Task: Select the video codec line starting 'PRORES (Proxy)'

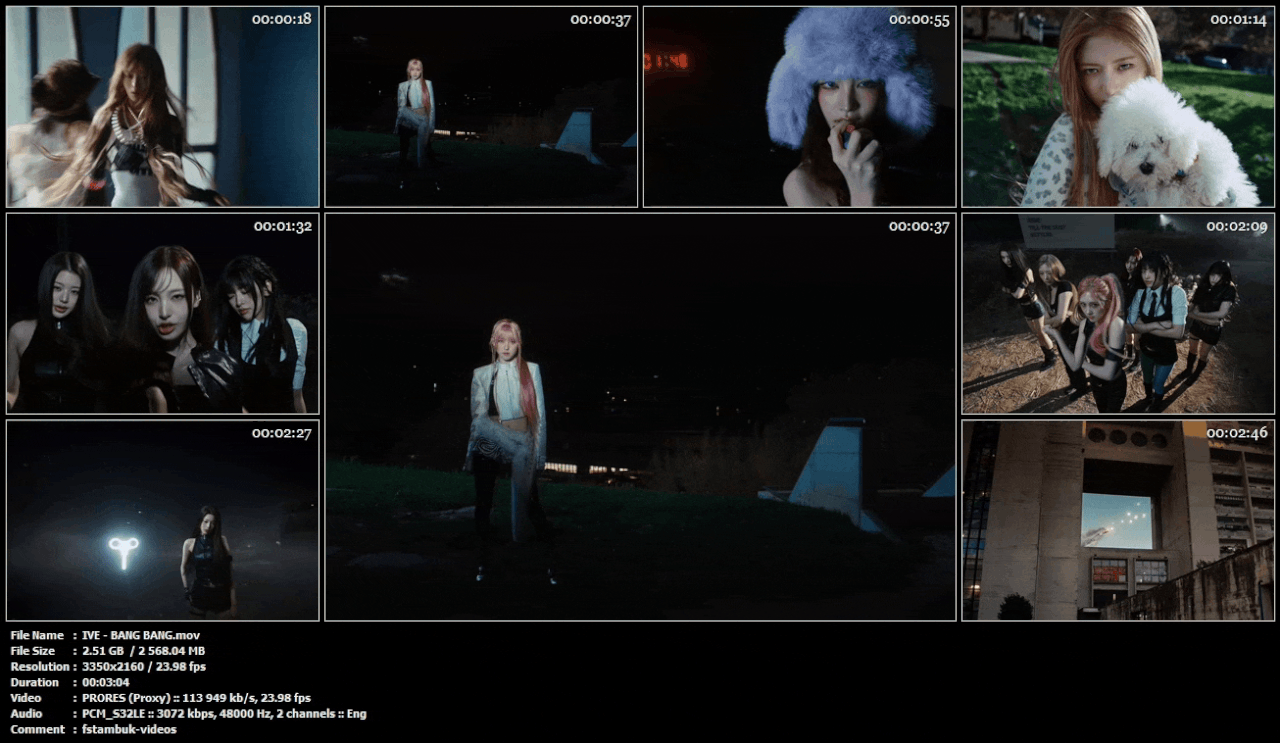Action: (196, 698)
